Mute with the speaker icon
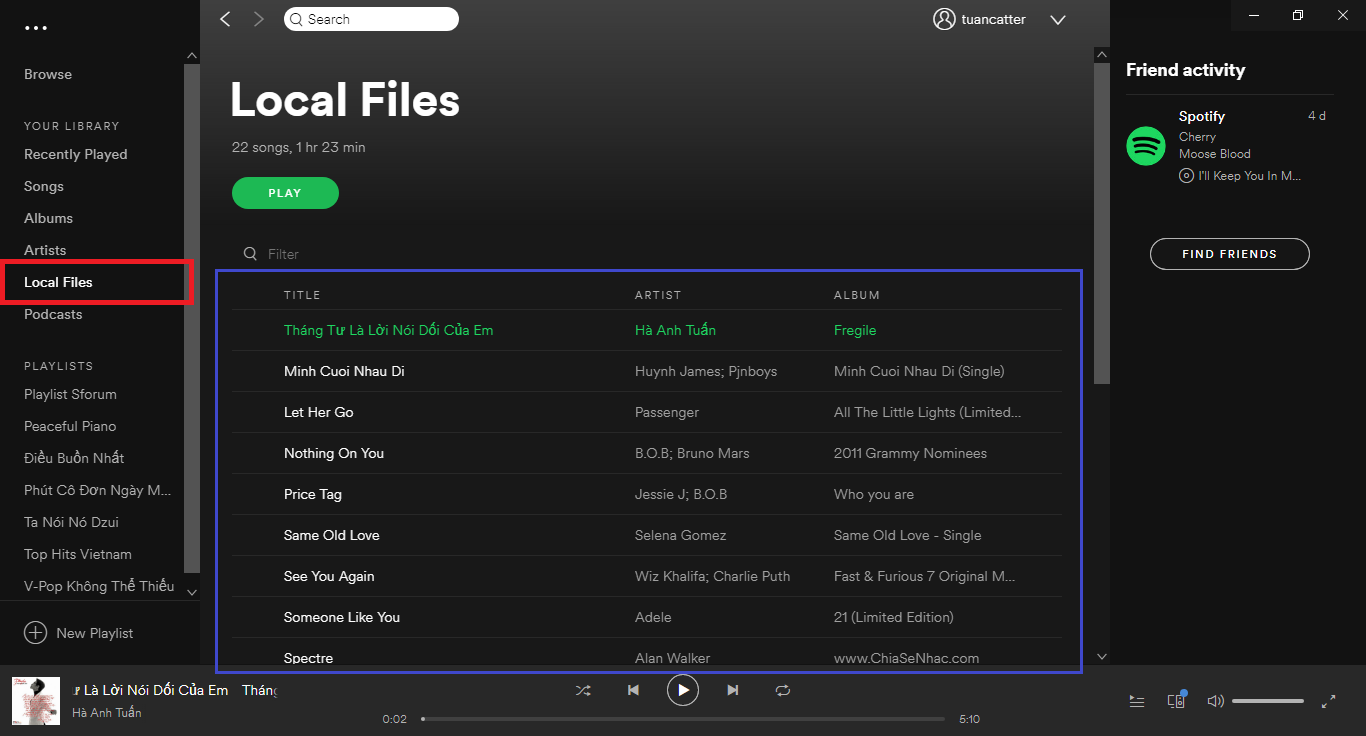This screenshot has width=1366, height=736. (1215, 701)
